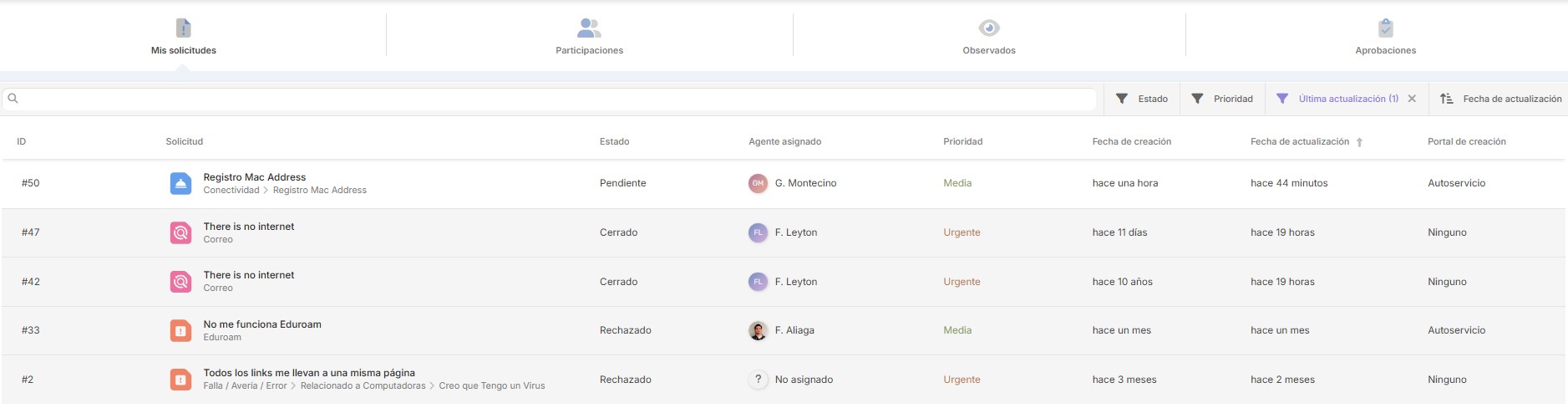Click the unassigned agent question mark icon
This screenshot has height=408, width=1568.
(758, 380)
